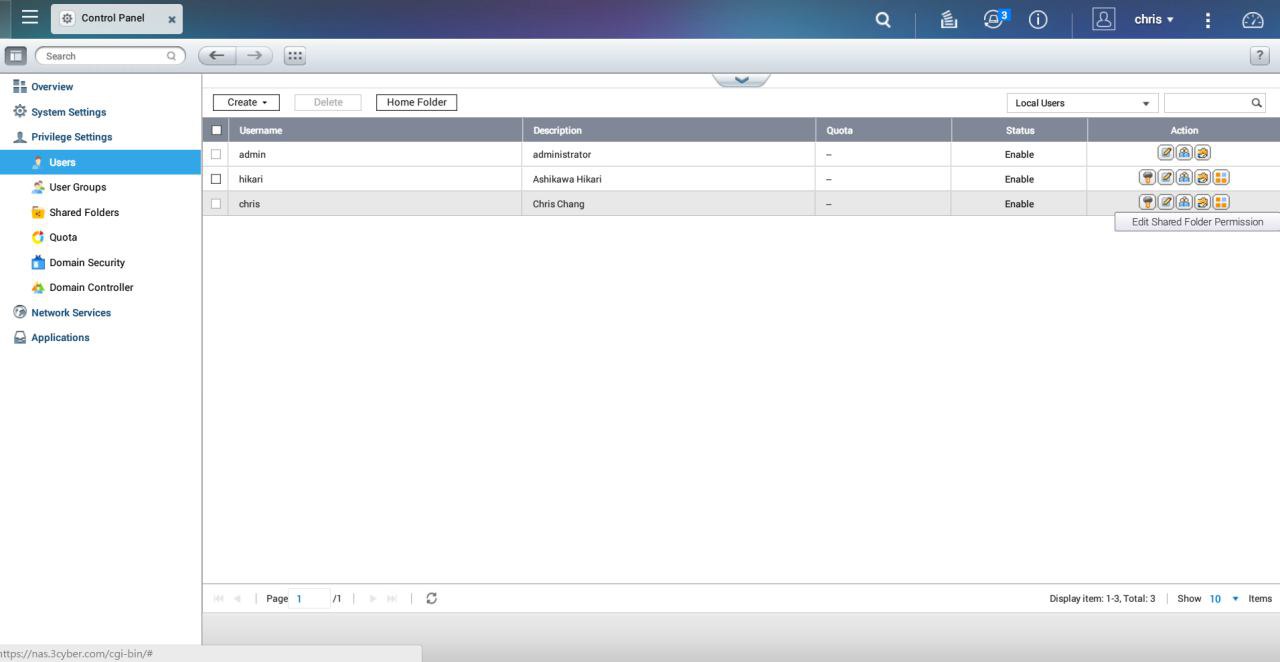
Task: Open the chris account dropdown menu
Action: pyautogui.click(x=1154, y=20)
